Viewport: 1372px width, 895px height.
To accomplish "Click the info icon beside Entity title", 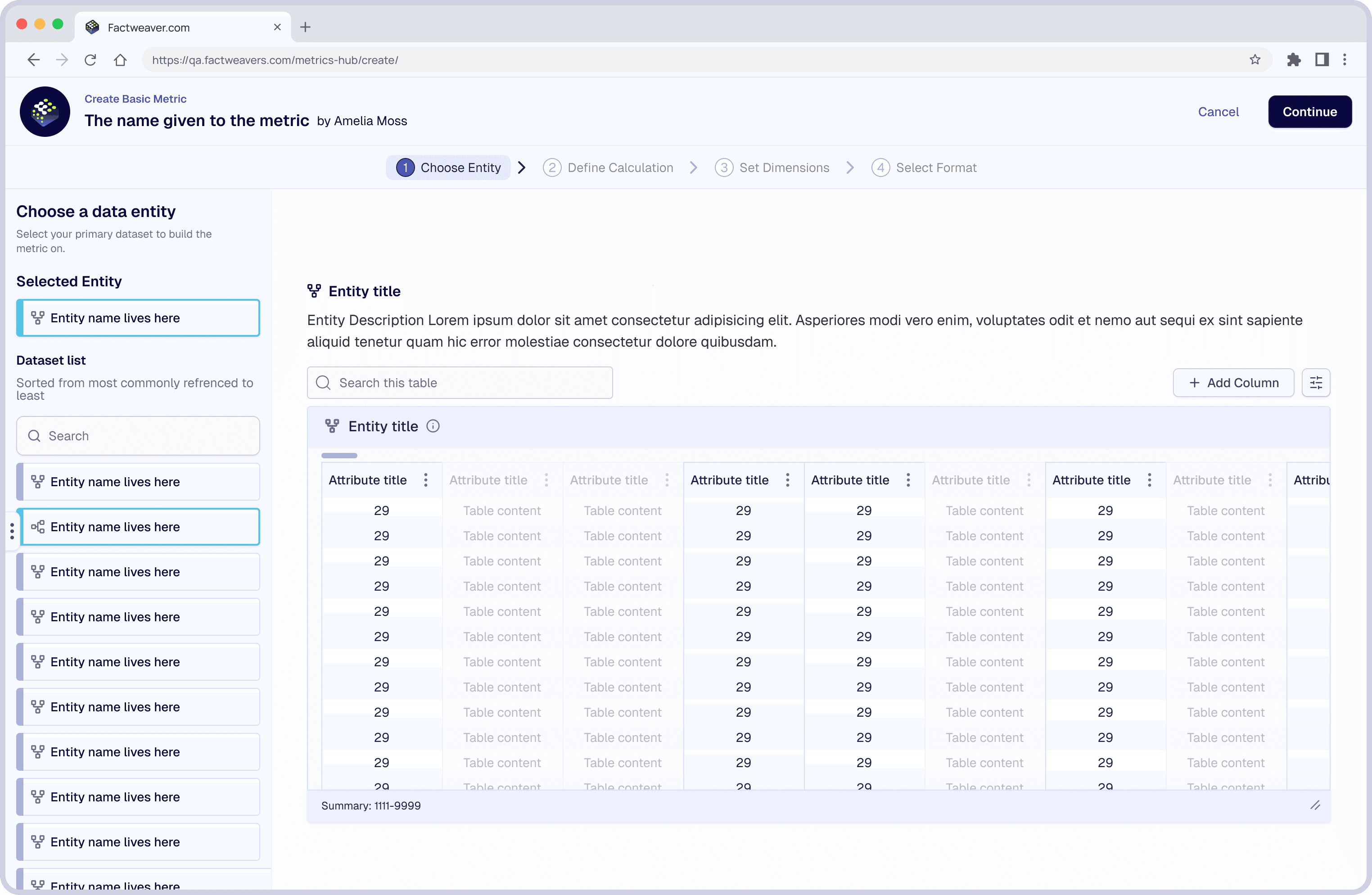I will tap(433, 426).
